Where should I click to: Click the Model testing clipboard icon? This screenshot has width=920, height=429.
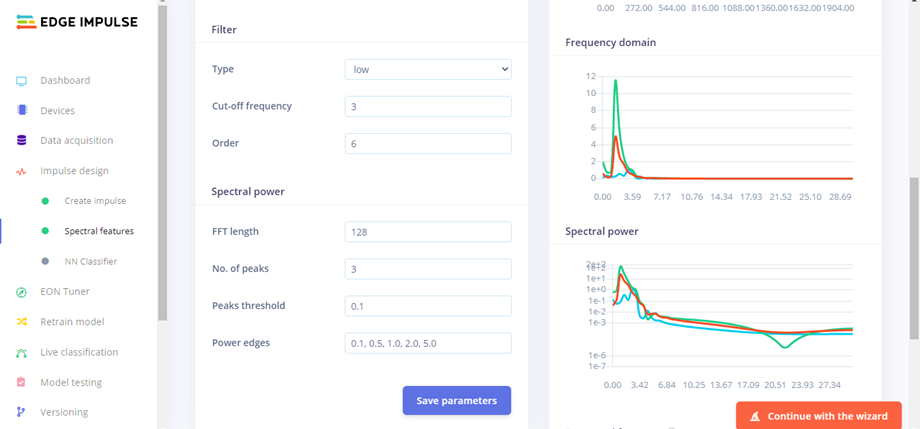pos(21,382)
